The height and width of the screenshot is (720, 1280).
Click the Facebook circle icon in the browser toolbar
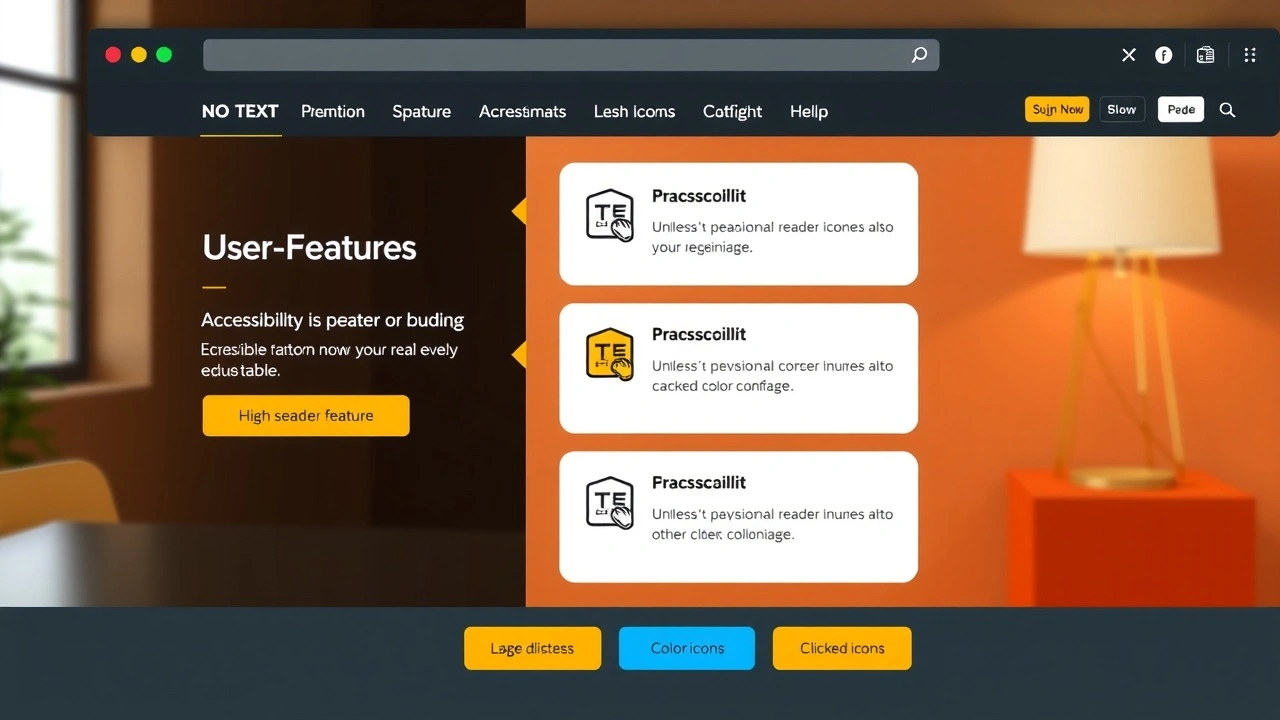[1163, 55]
